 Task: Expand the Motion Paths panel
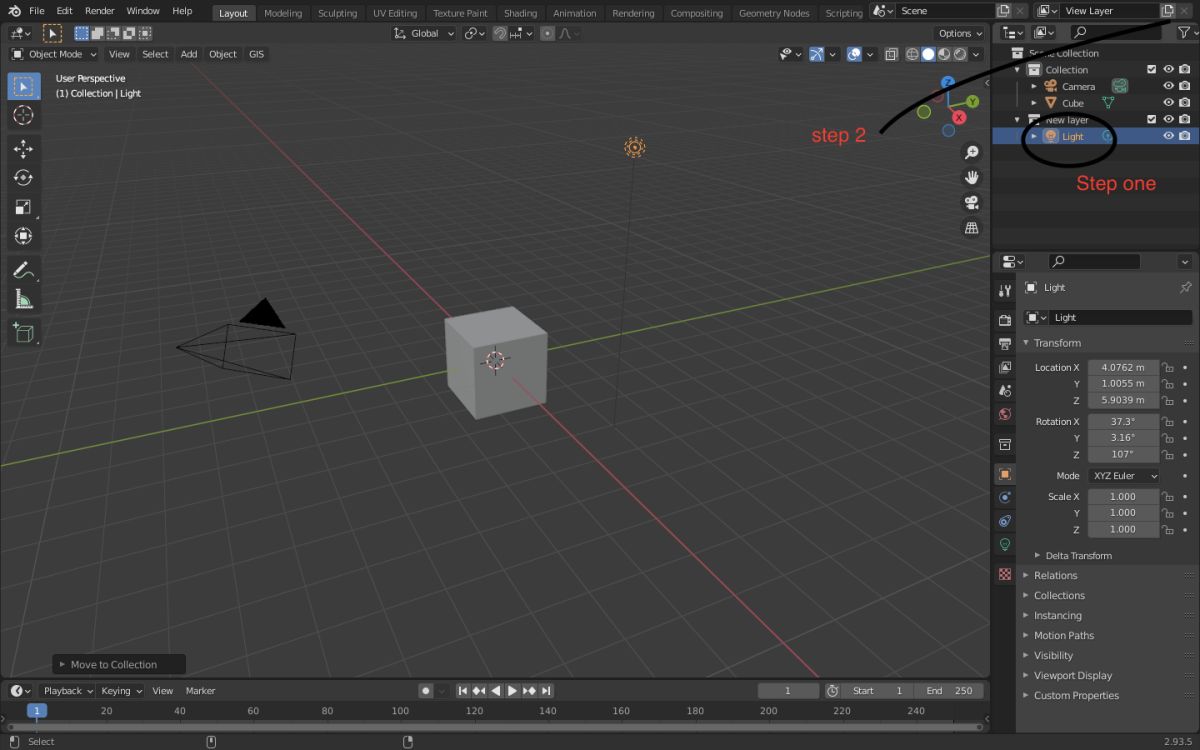coord(1063,636)
